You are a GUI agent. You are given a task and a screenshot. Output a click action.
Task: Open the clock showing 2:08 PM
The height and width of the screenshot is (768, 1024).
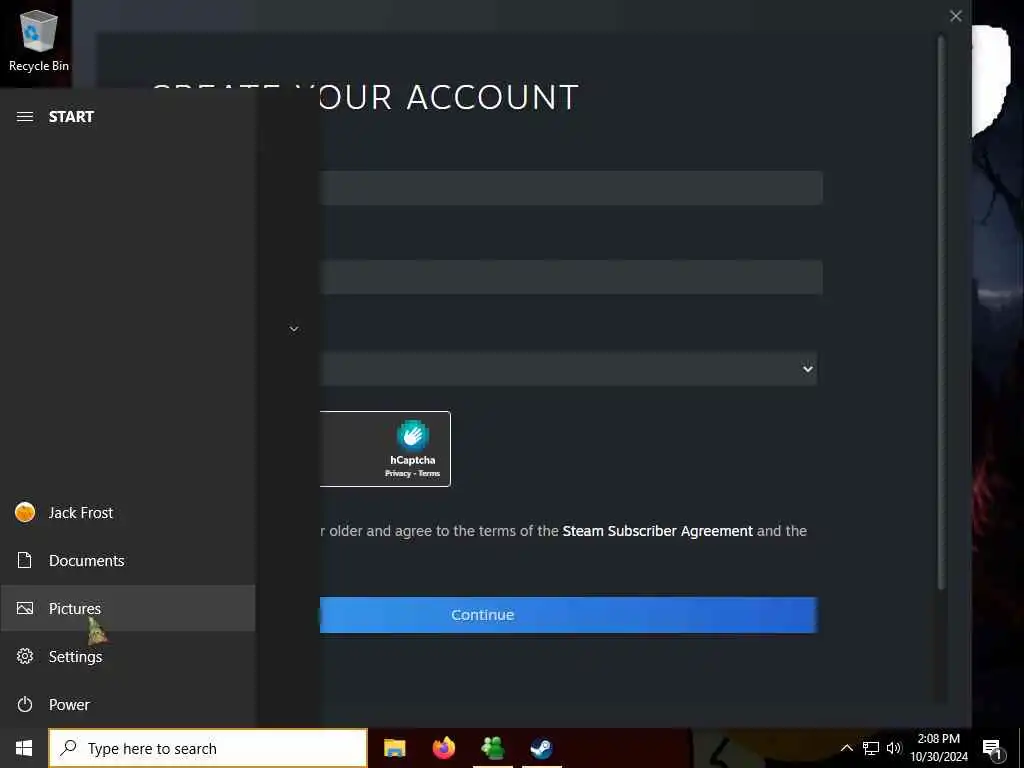tap(938, 748)
